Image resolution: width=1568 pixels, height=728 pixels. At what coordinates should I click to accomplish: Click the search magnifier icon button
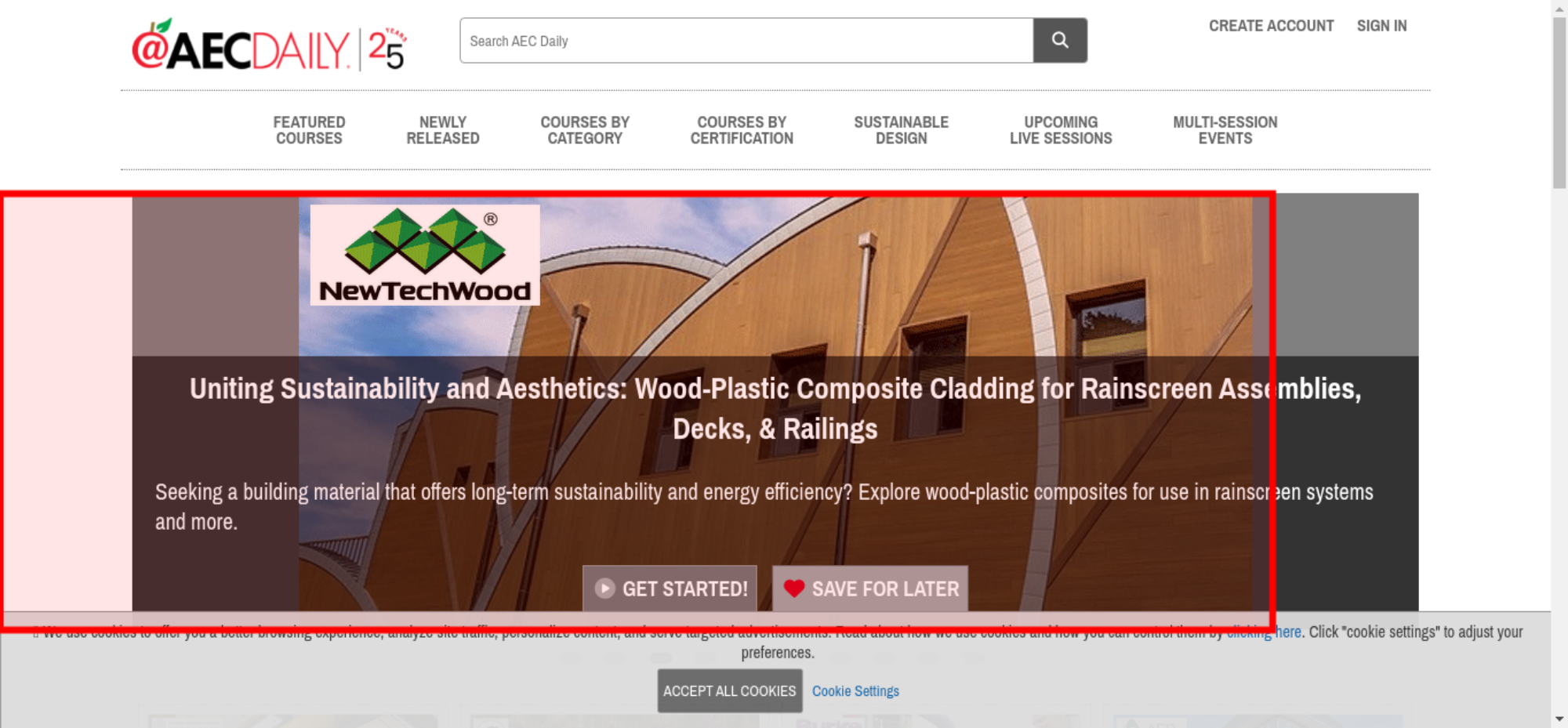(x=1060, y=40)
